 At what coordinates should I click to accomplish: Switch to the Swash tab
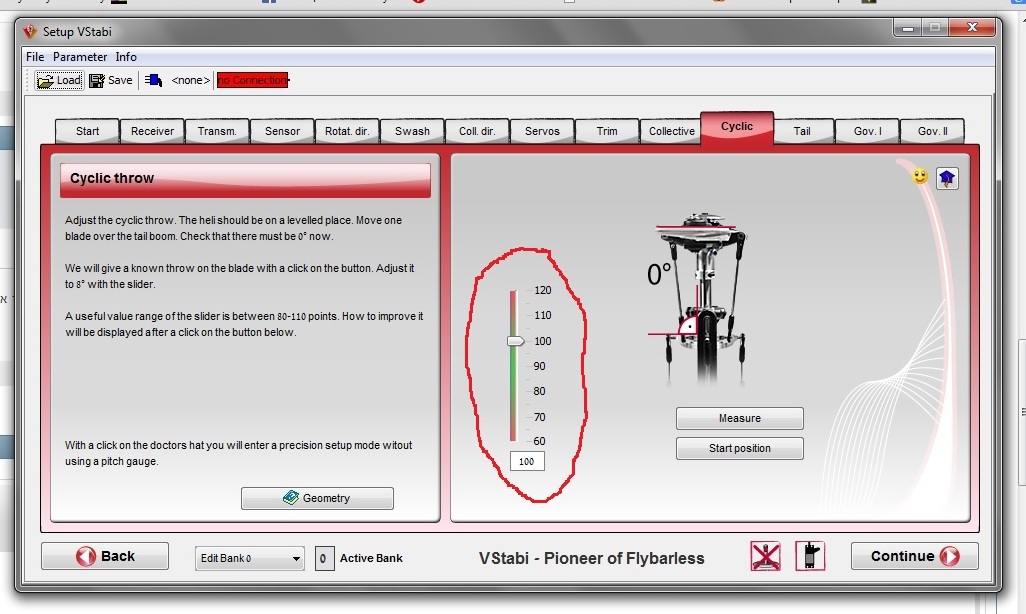[412, 131]
